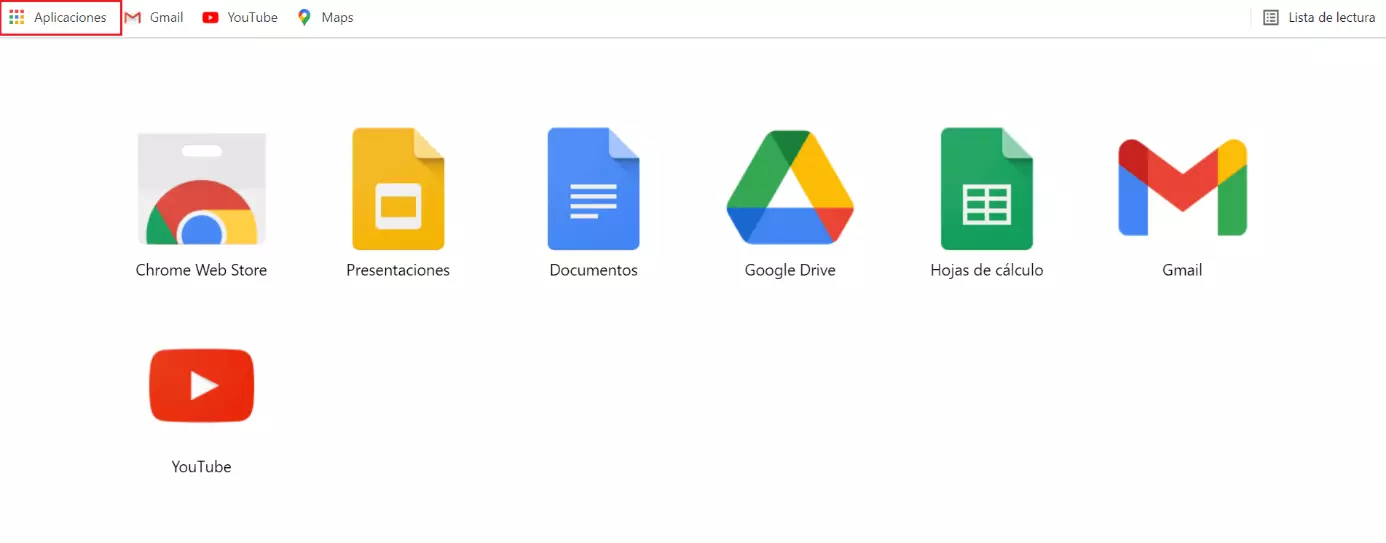Open the Maps bookmark in the bar
This screenshot has width=1386, height=543.
(325, 18)
